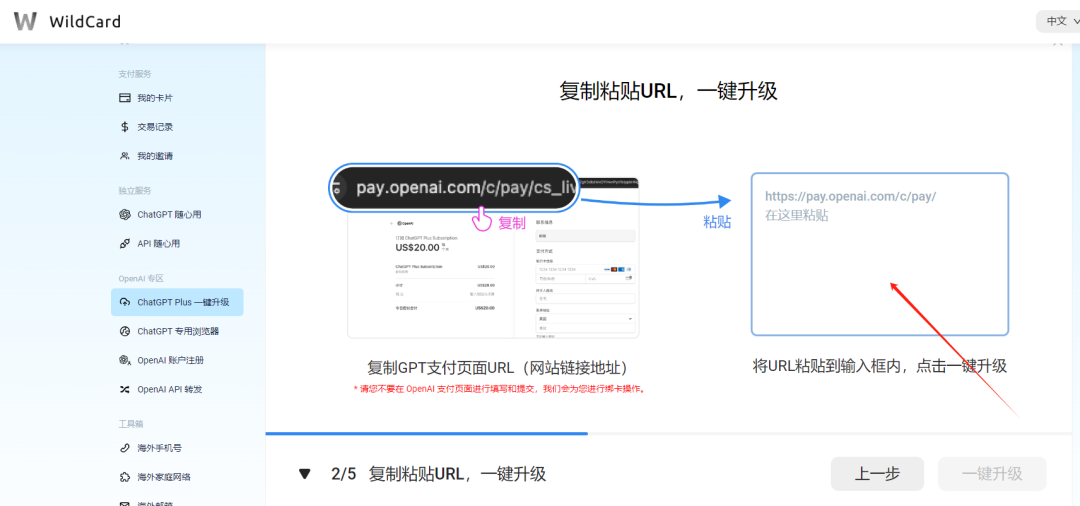Click the OpenAI icon beside ChatGPT 随心用
The width and height of the screenshot is (1080, 506).
pos(125,214)
